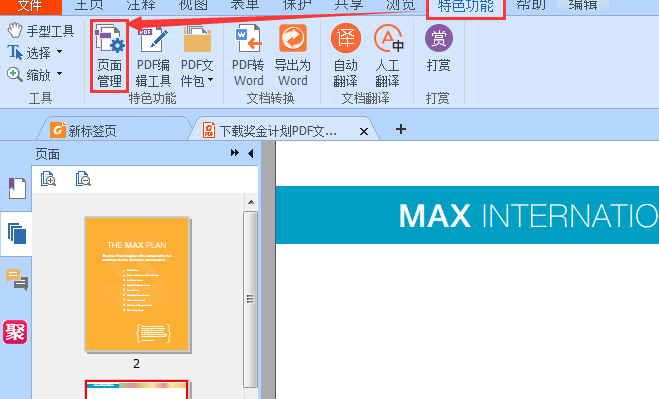Screen dimensions: 659x399
Task: Open the Select tool dropdown arrow
Action: click(x=60, y=52)
